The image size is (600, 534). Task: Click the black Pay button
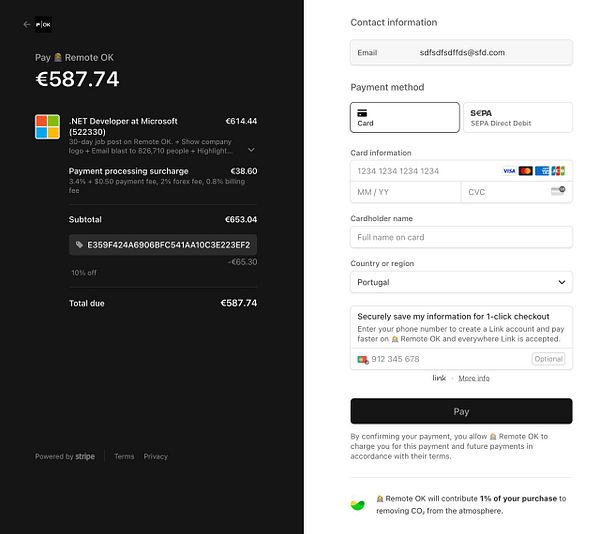click(x=461, y=411)
